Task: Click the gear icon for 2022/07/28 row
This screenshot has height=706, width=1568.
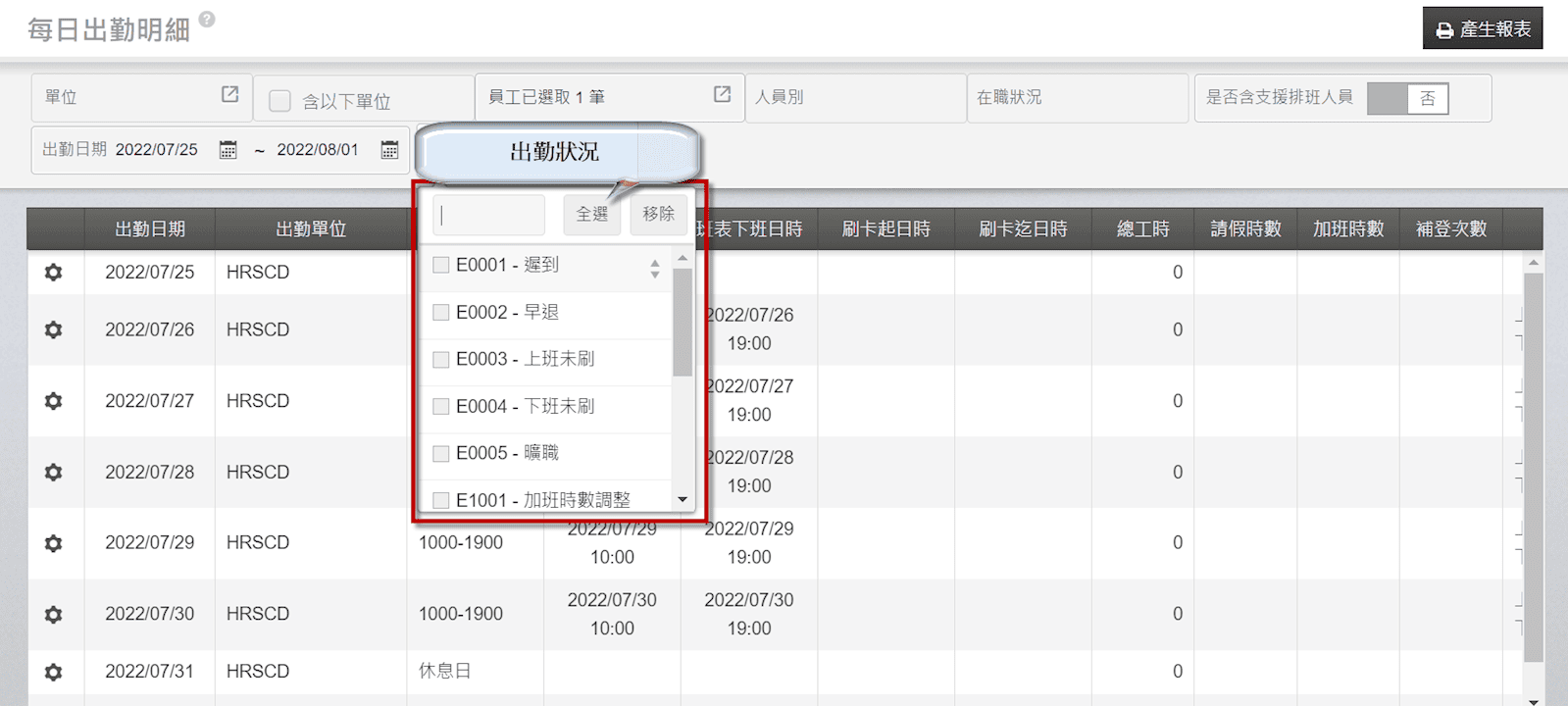Action: 54,473
